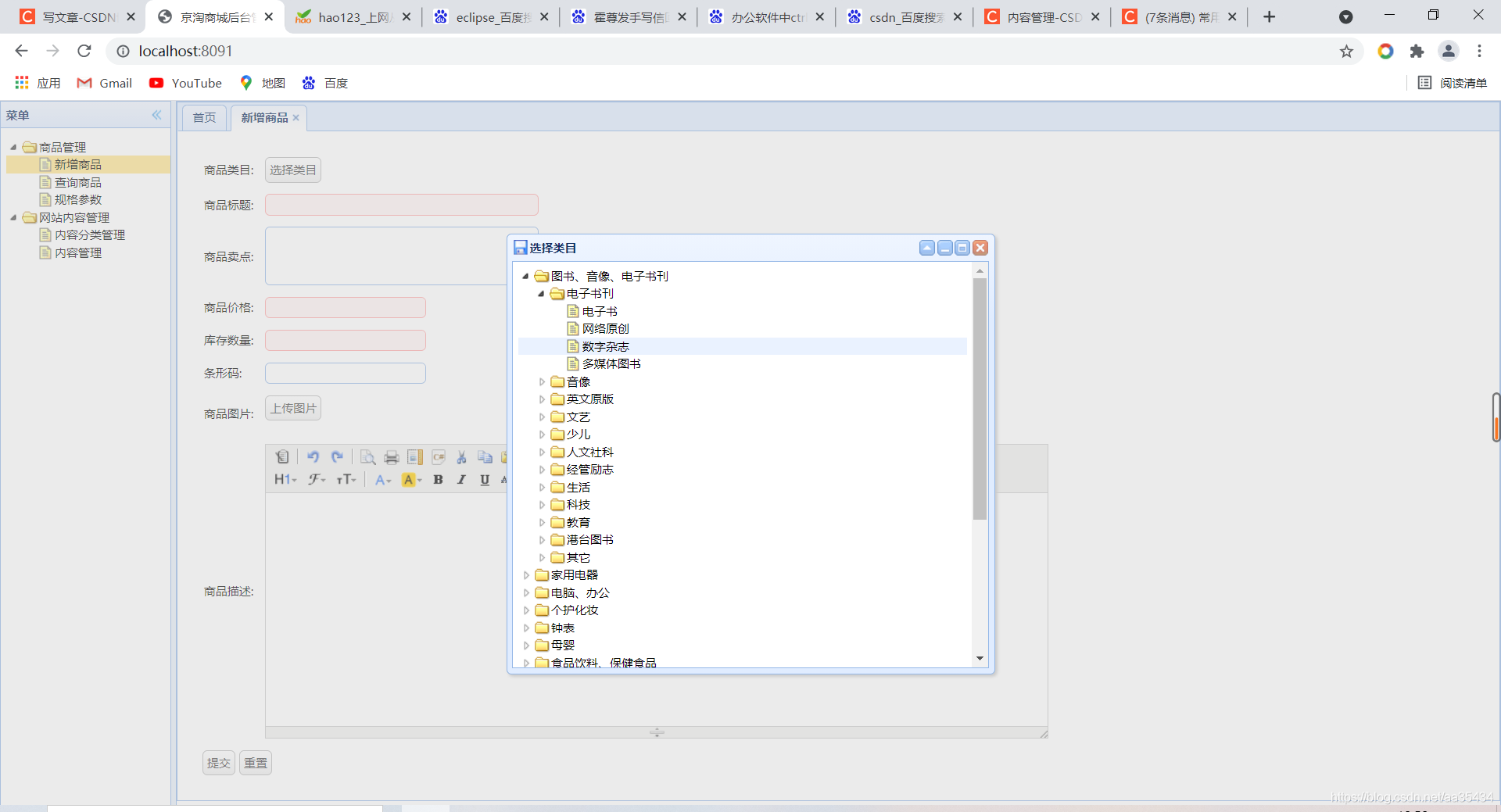The height and width of the screenshot is (812, 1501).
Task: Open a new browser tab
Action: (x=1270, y=16)
